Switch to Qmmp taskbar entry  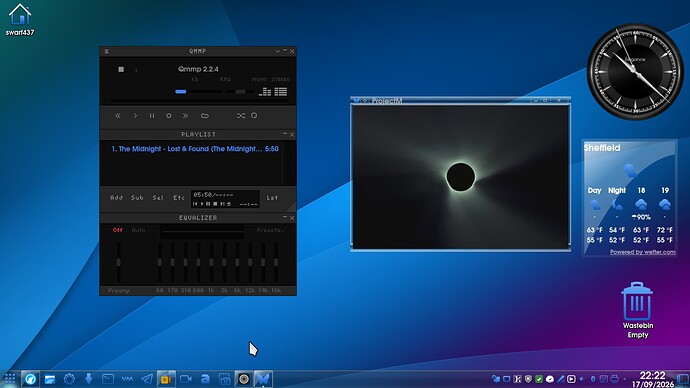[x=244, y=379]
